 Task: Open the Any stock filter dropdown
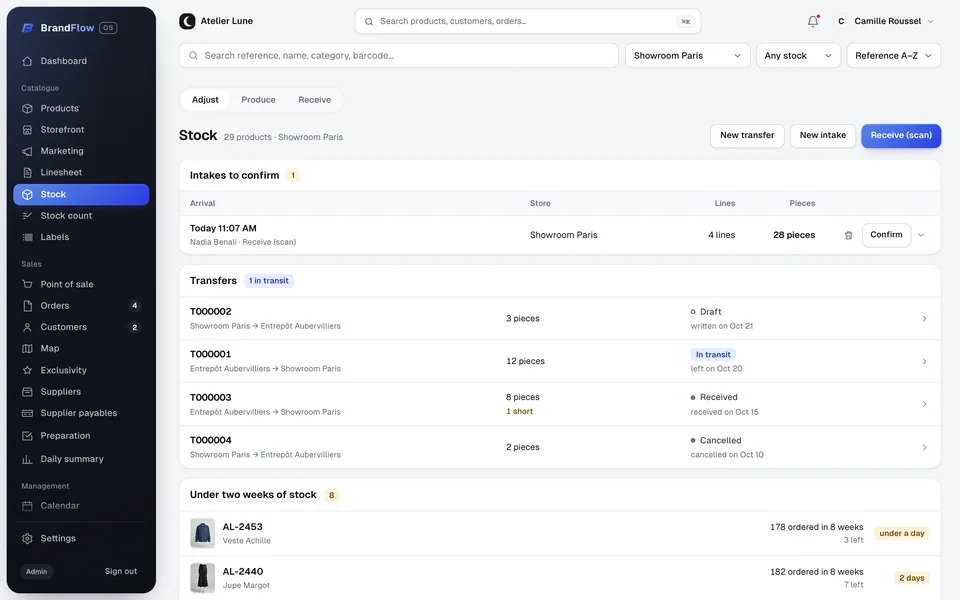798,56
